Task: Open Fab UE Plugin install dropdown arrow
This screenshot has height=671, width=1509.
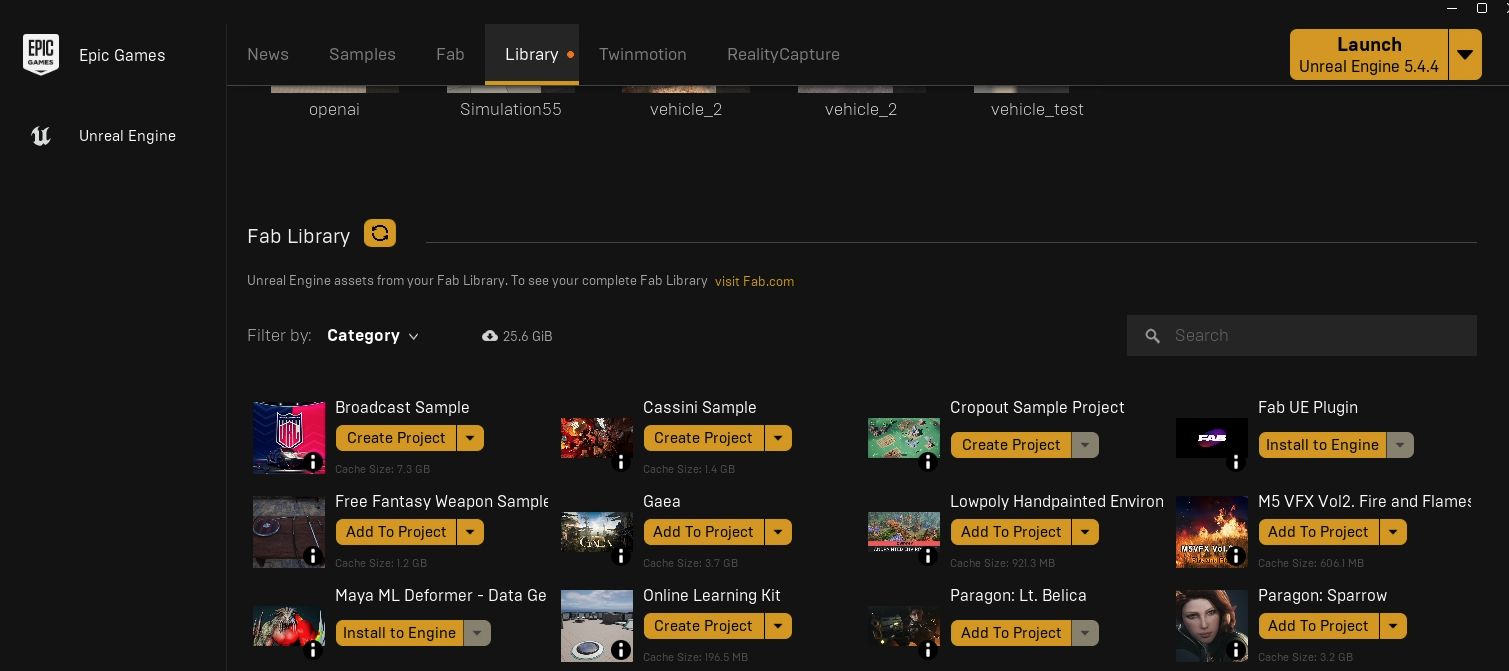Action: point(1401,445)
